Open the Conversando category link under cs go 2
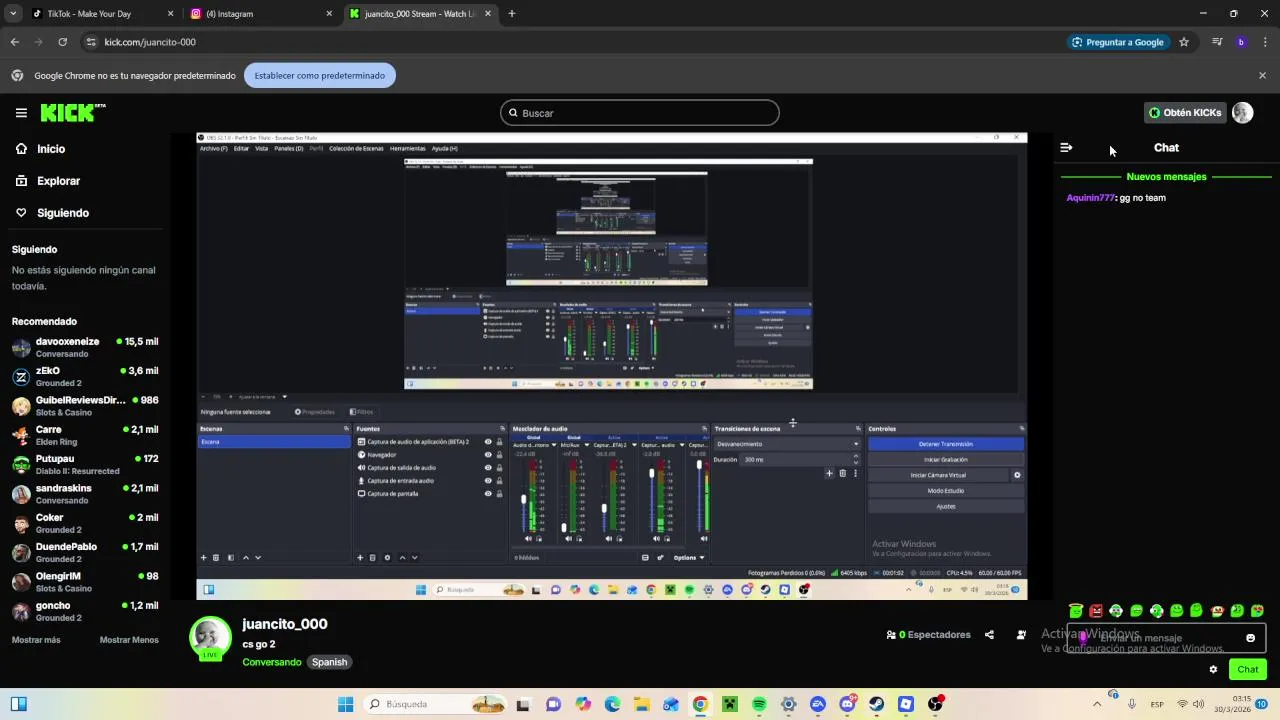 pyautogui.click(x=271, y=662)
